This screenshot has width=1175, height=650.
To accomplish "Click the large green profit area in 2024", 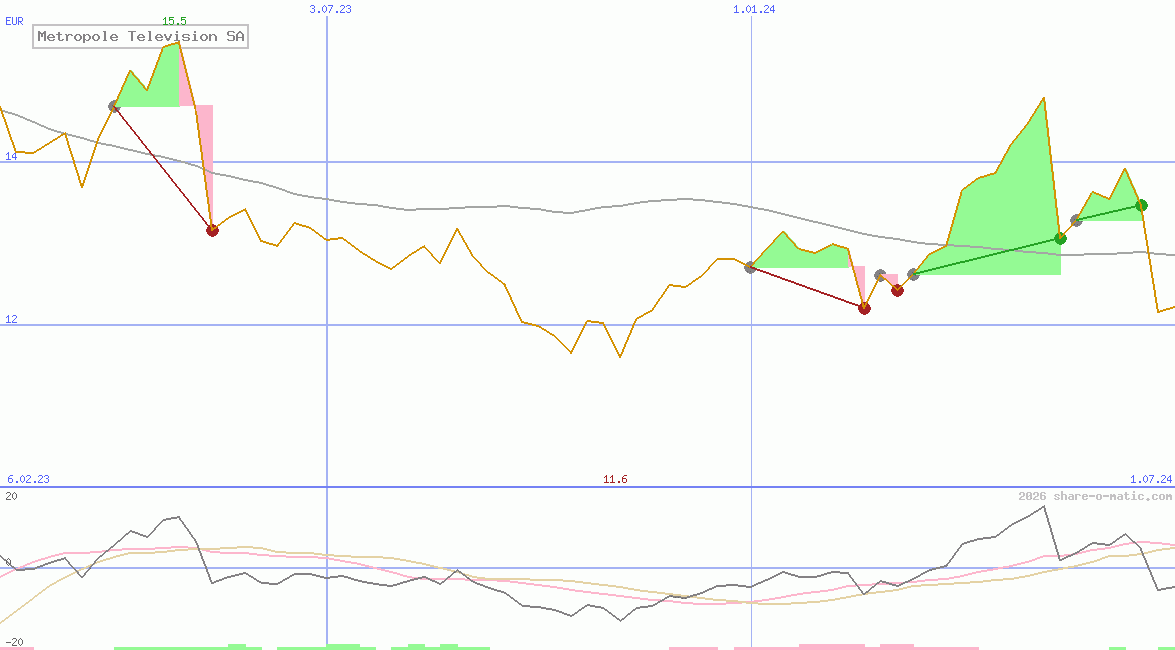I will [1010, 220].
